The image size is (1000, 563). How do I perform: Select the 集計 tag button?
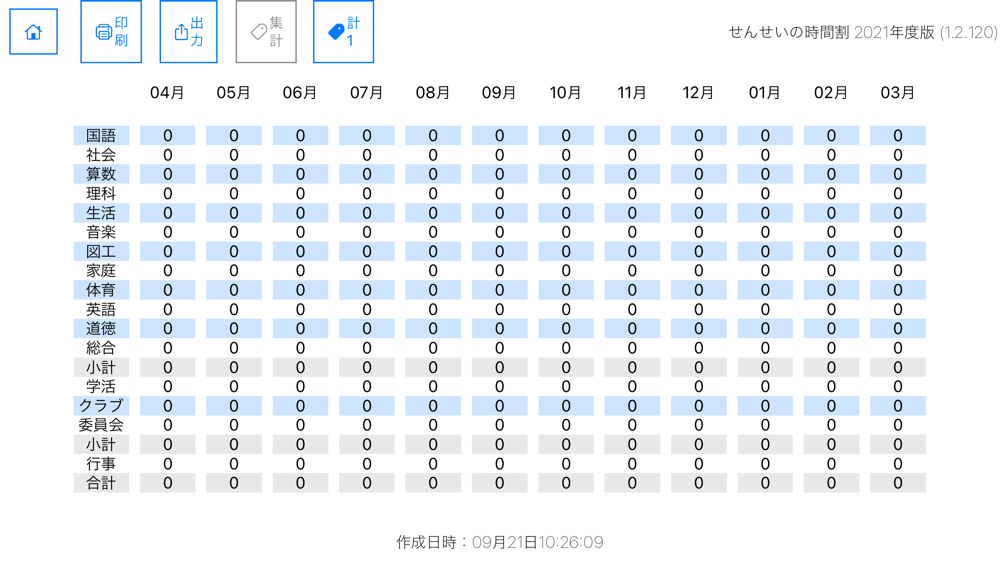(266, 32)
